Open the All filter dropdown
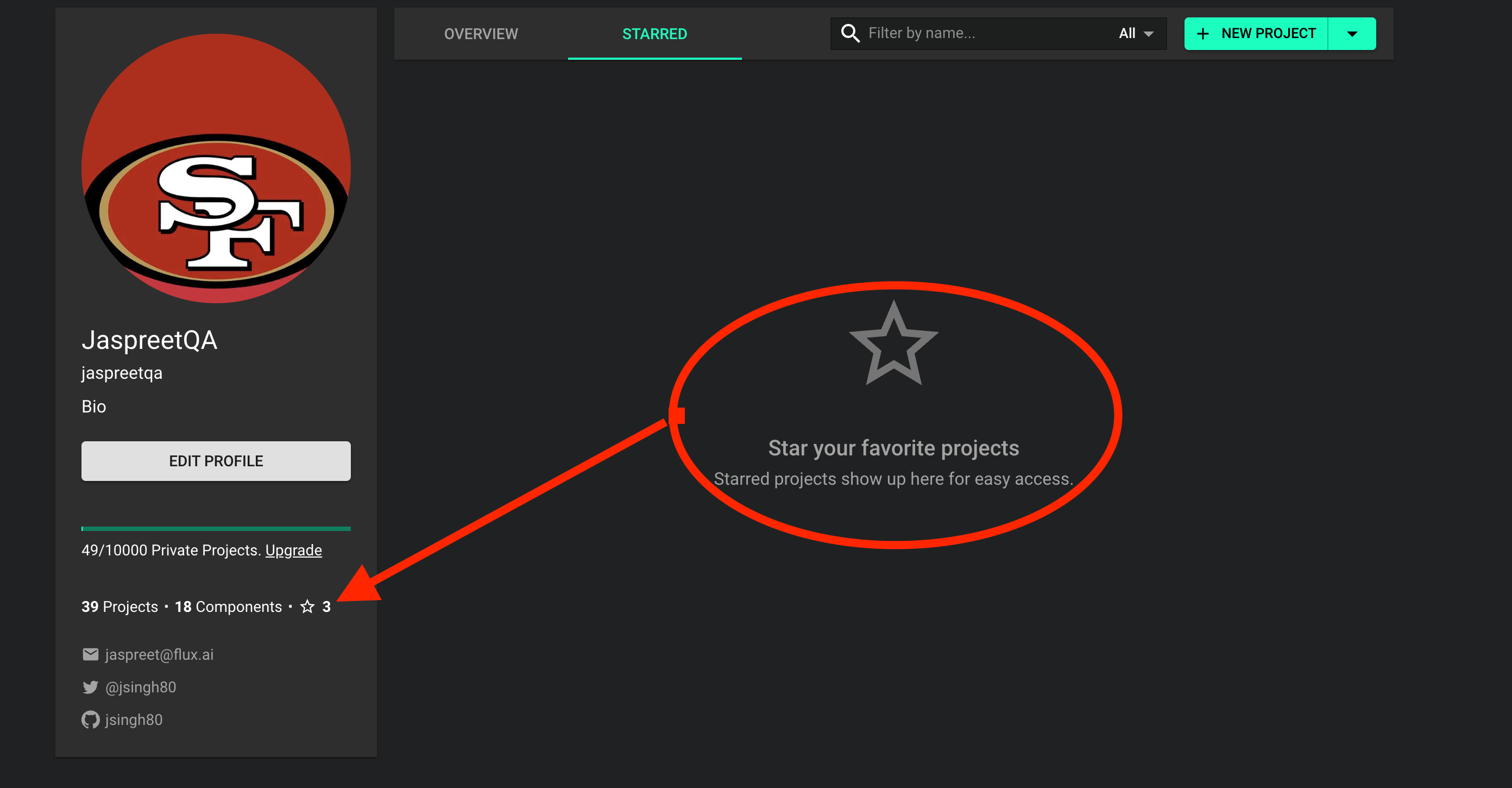 click(x=1136, y=34)
